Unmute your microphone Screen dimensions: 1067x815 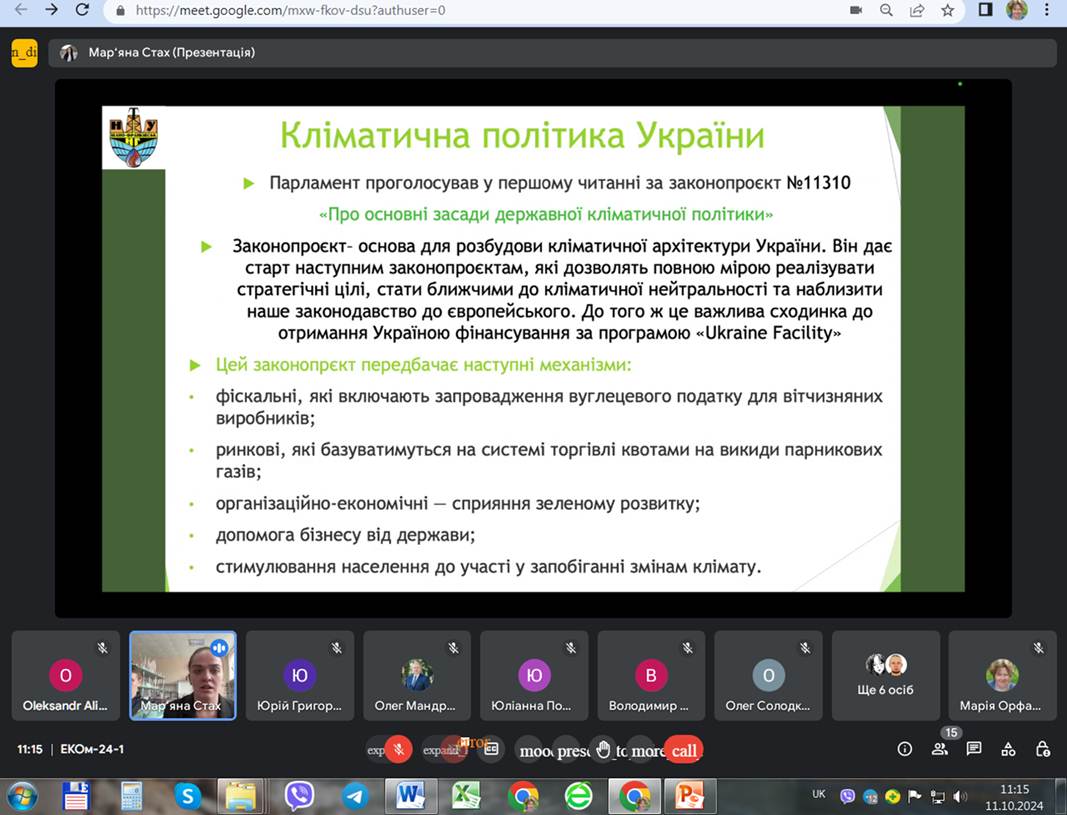(398, 748)
